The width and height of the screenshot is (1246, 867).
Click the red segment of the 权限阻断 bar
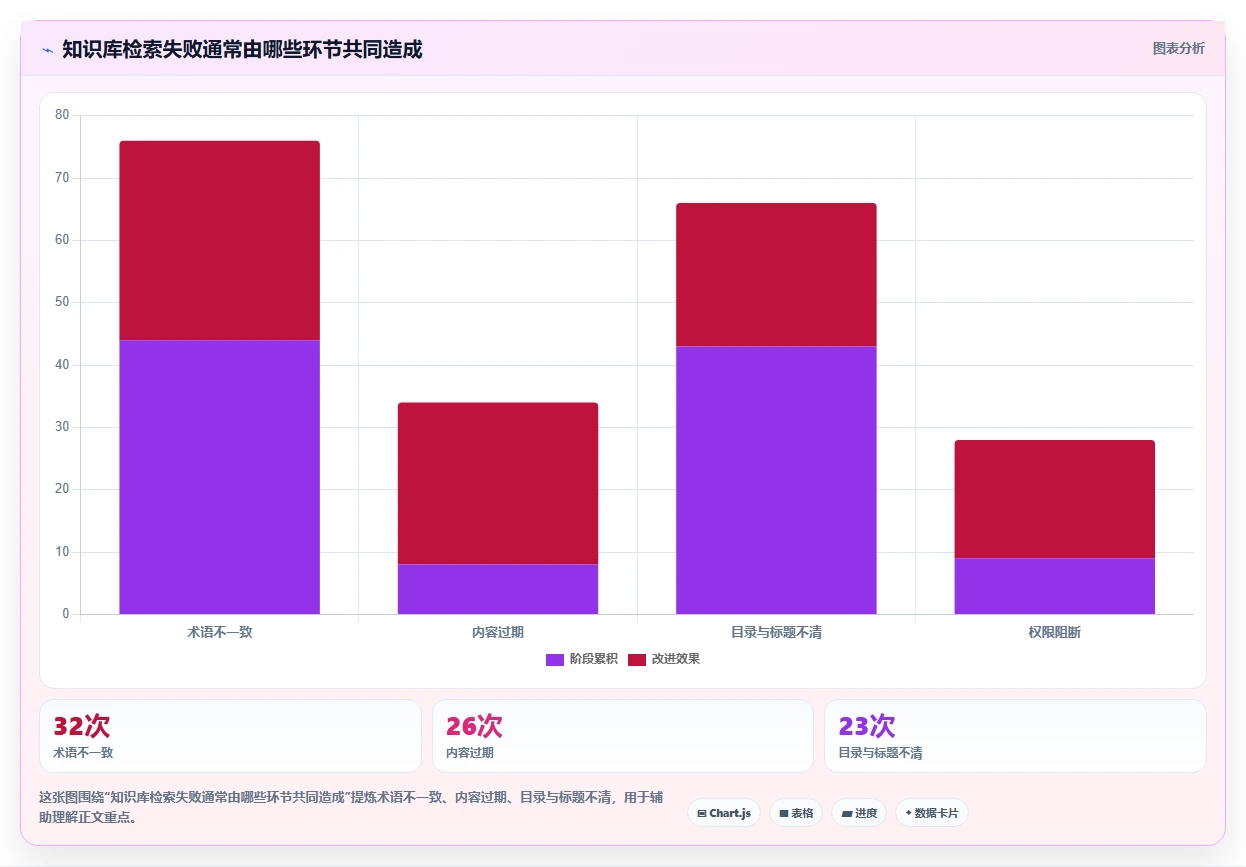click(x=1054, y=499)
